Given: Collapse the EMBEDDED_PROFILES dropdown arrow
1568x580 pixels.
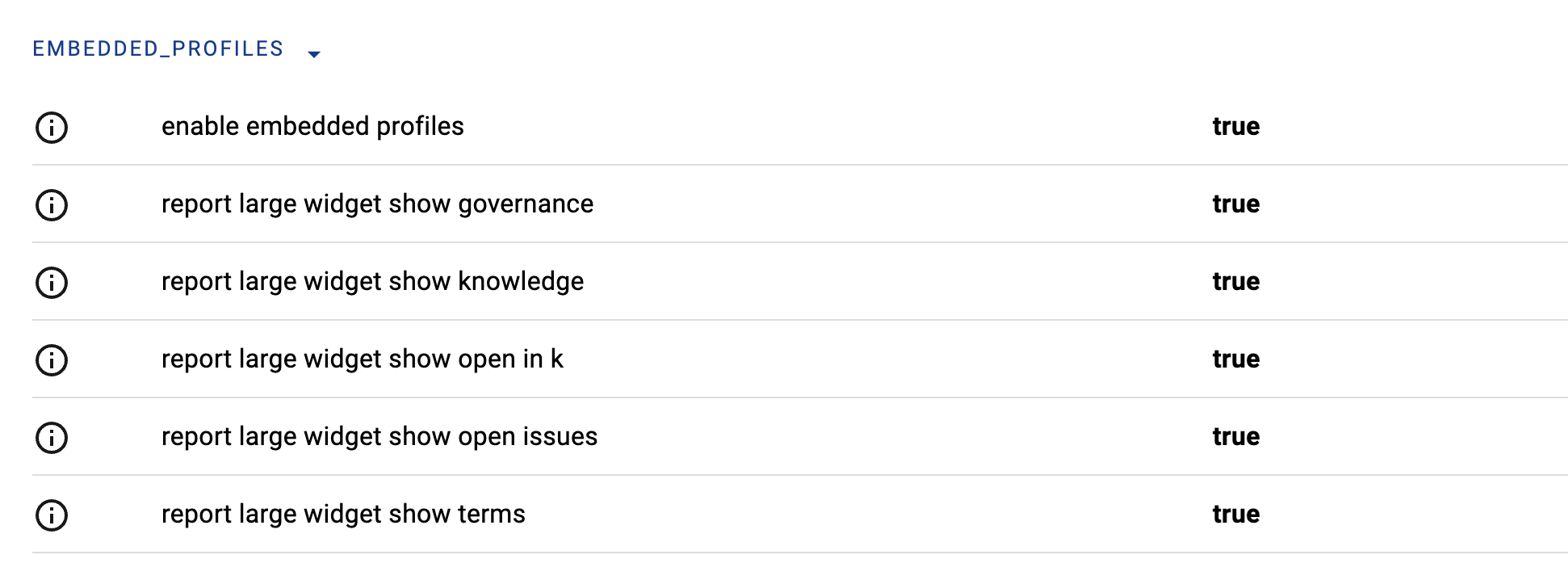Looking at the screenshot, I should (x=314, y=54).
